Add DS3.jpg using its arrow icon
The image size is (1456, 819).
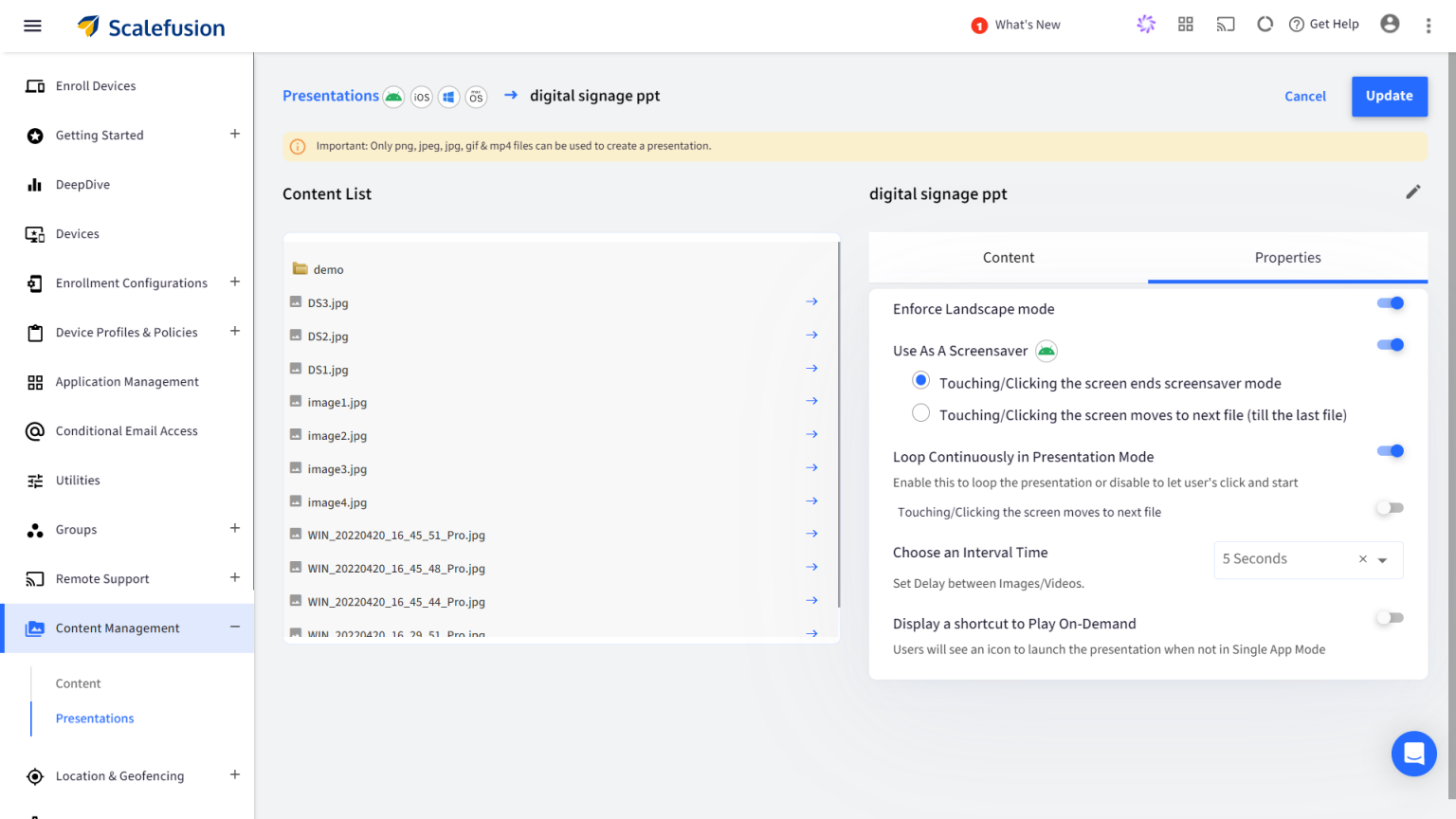(811, 301)
